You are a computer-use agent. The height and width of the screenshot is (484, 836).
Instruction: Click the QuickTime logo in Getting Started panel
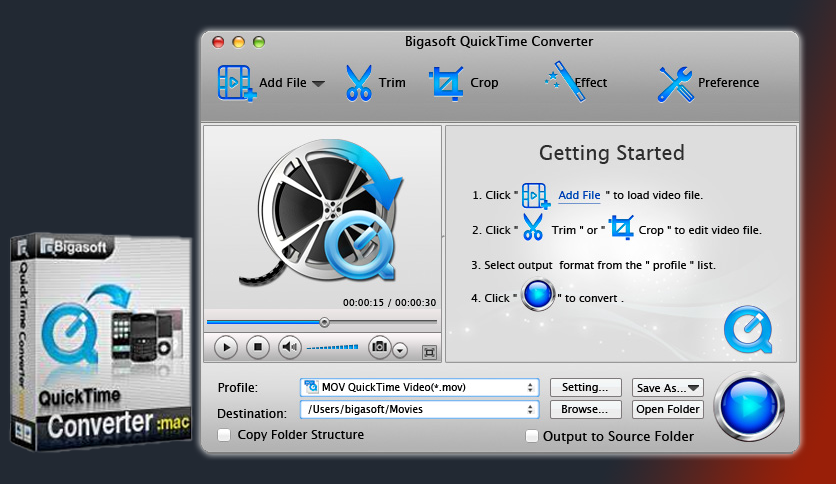[748, 329]
